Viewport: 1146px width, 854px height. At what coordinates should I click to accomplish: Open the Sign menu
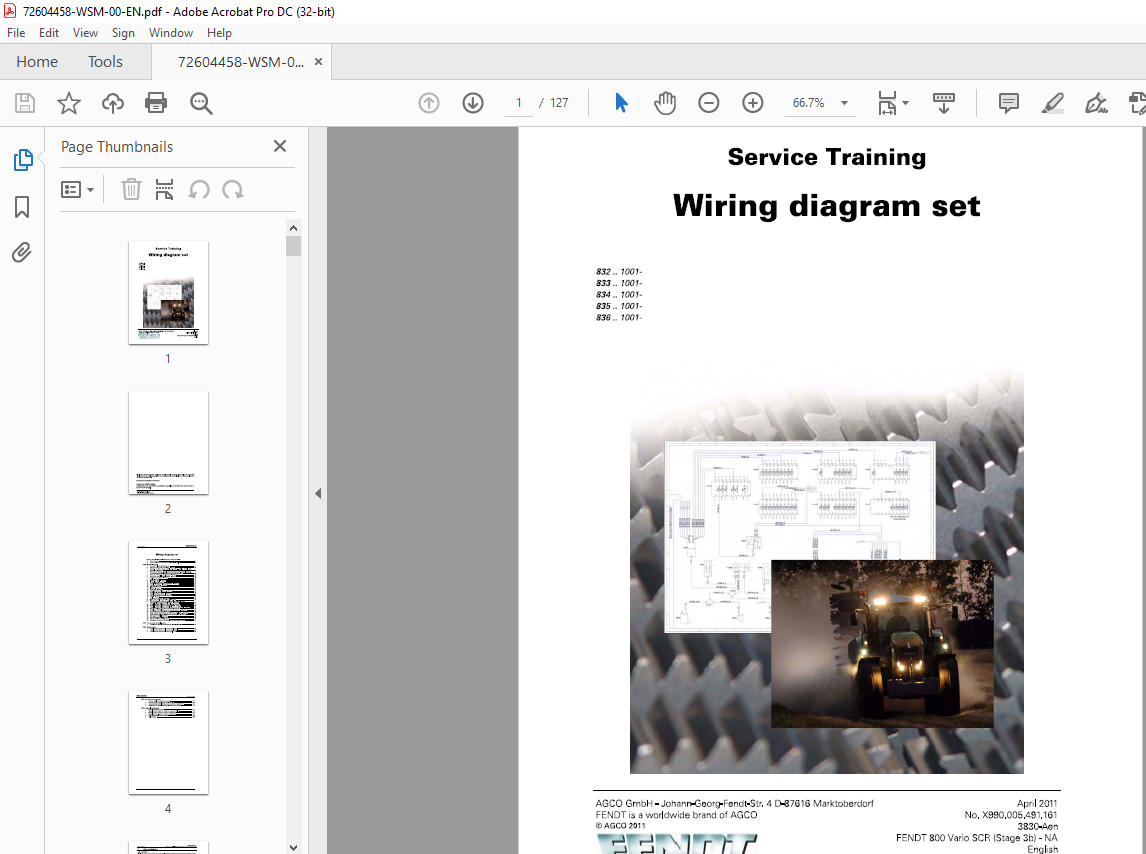point(124,33)
